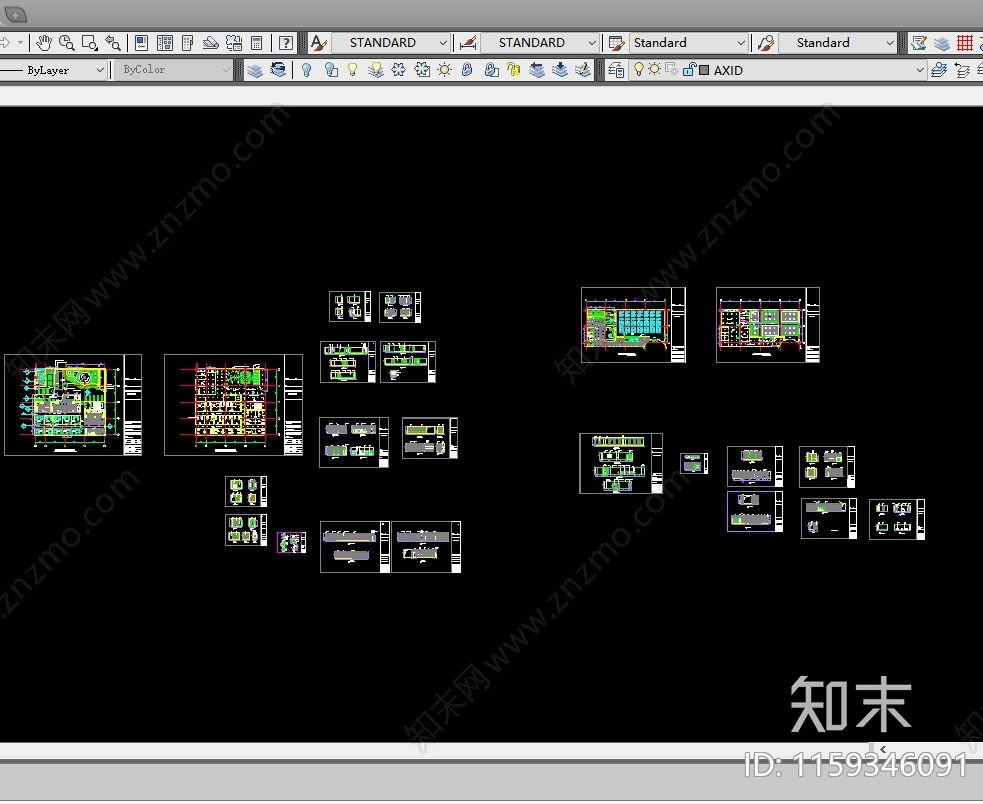The height and width of the screenshot is (804, 983).
Task: Open the QuickCalc calculator icon
Action: pyautogui.click(x=256, y=43)
